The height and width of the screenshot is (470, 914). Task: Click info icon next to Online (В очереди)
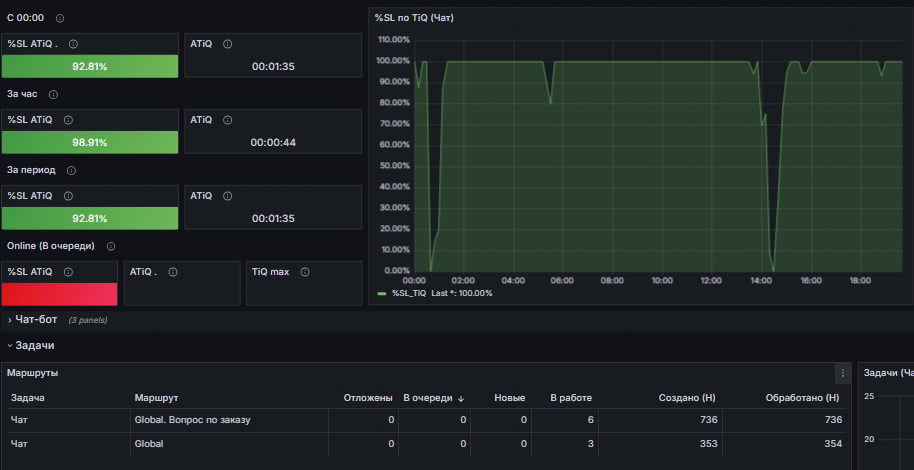click(x=111, y=247)
